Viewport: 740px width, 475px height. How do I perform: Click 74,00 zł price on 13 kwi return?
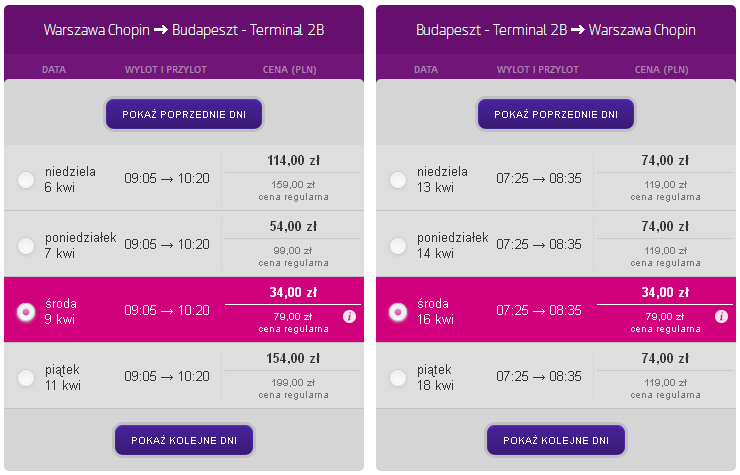(x=665, y=161)
